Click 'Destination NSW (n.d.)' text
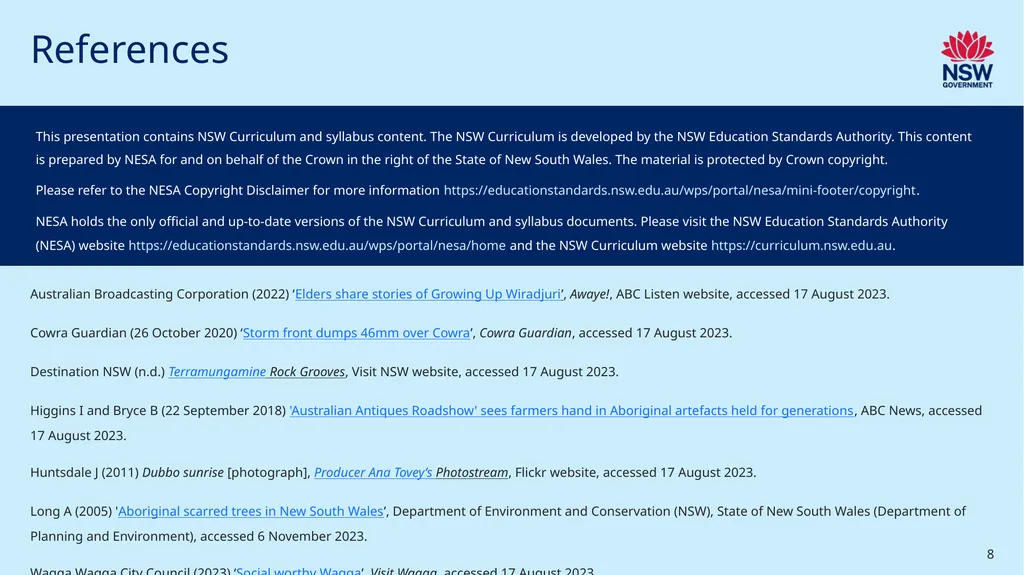 (97, 372)
